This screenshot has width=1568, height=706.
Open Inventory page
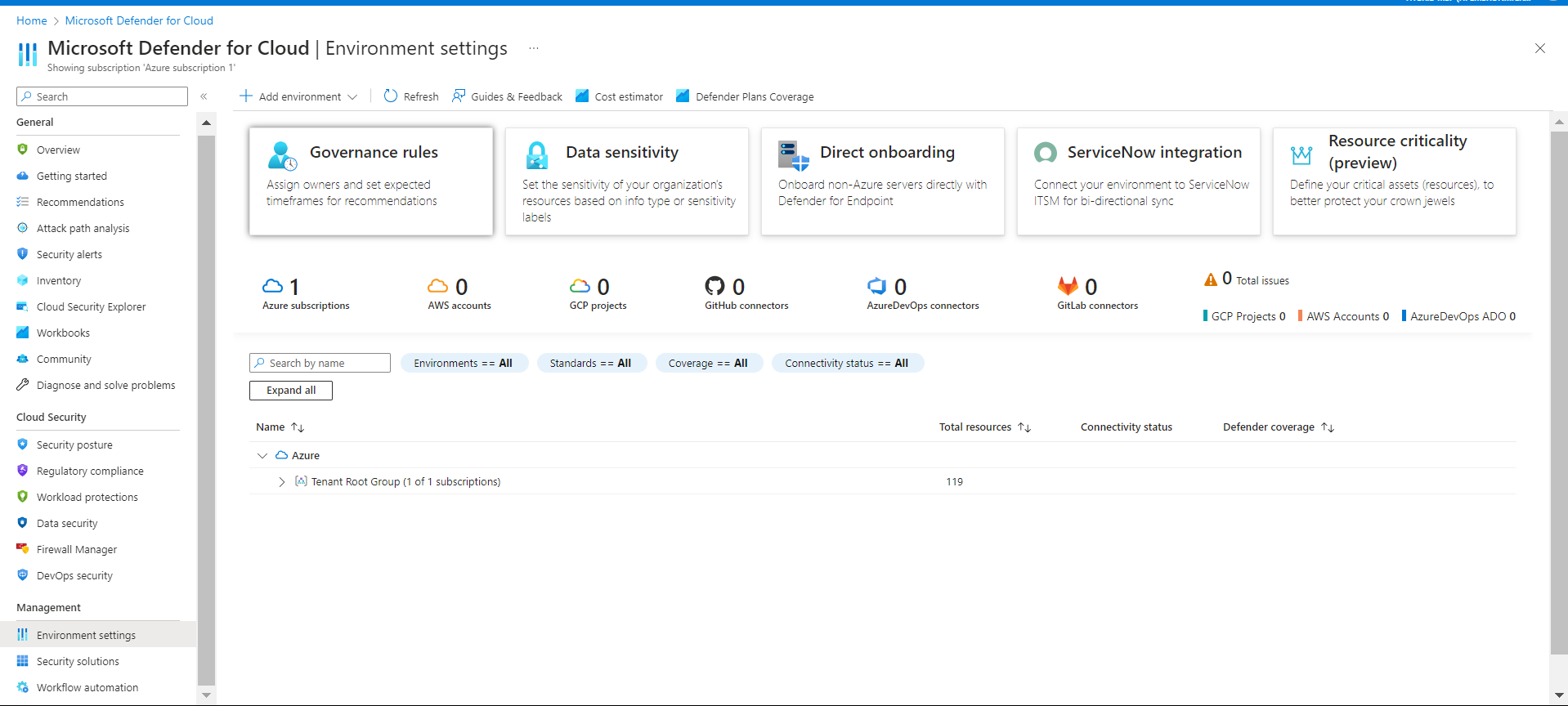click(x=59, y=280)
